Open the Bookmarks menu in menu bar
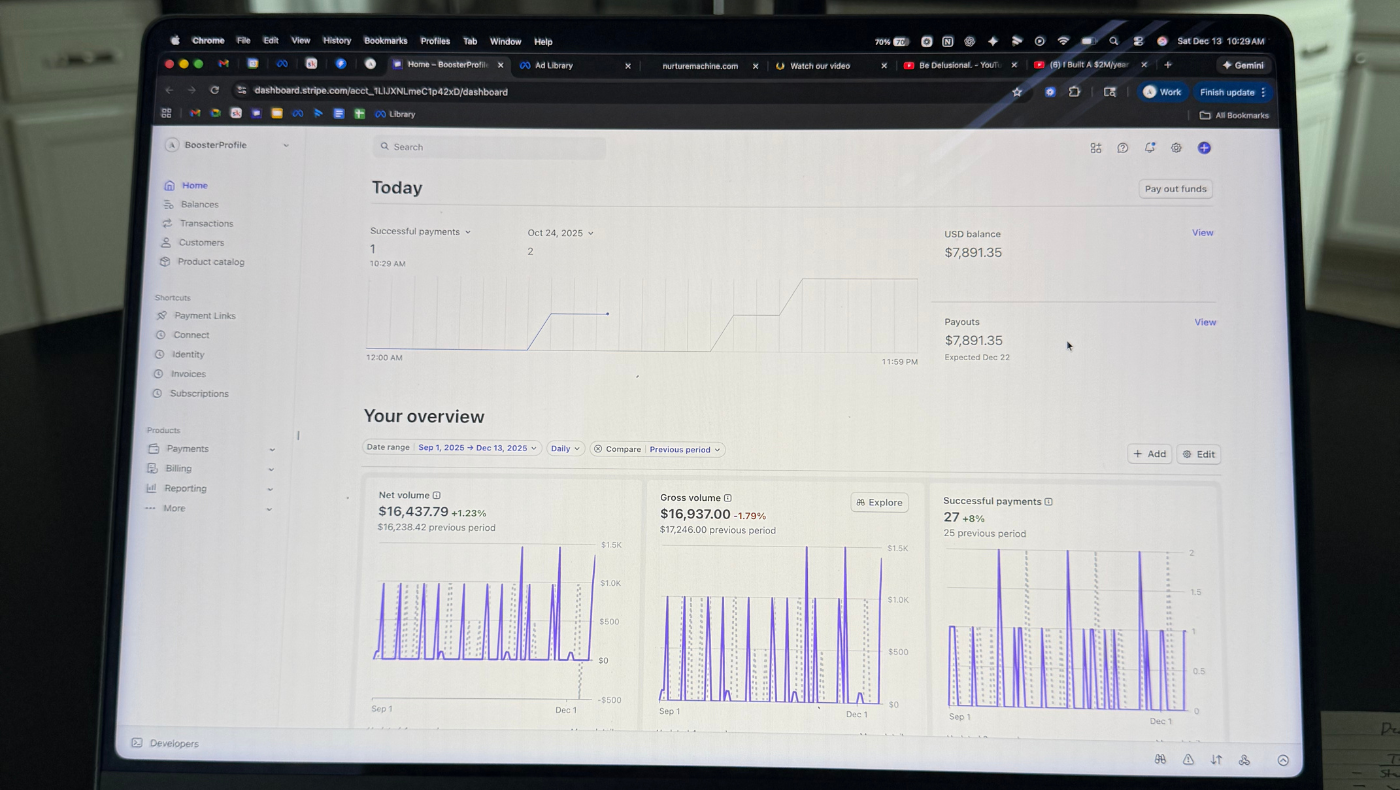This screenshot has width=1400, height=790. 385,41
